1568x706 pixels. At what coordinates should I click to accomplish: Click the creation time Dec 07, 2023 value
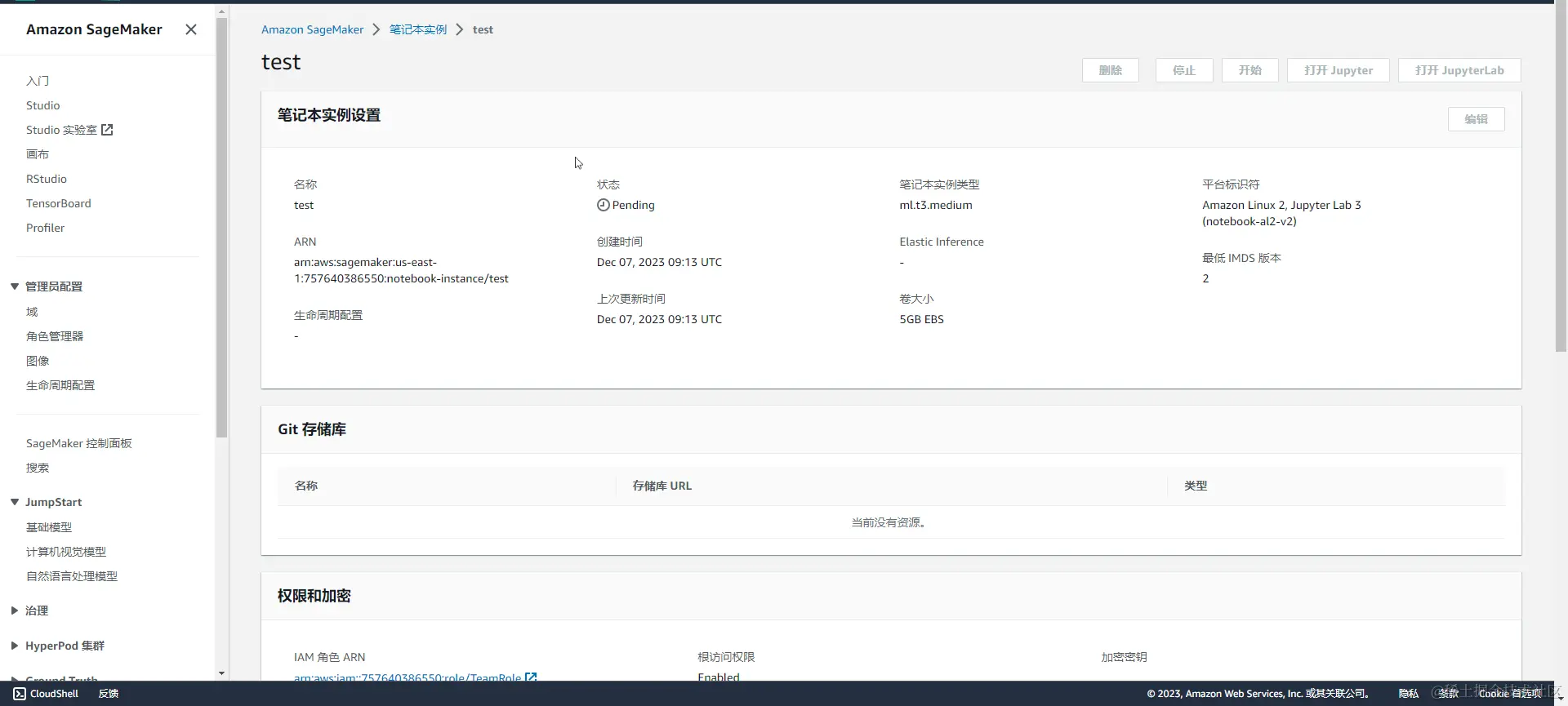[659, 262]
